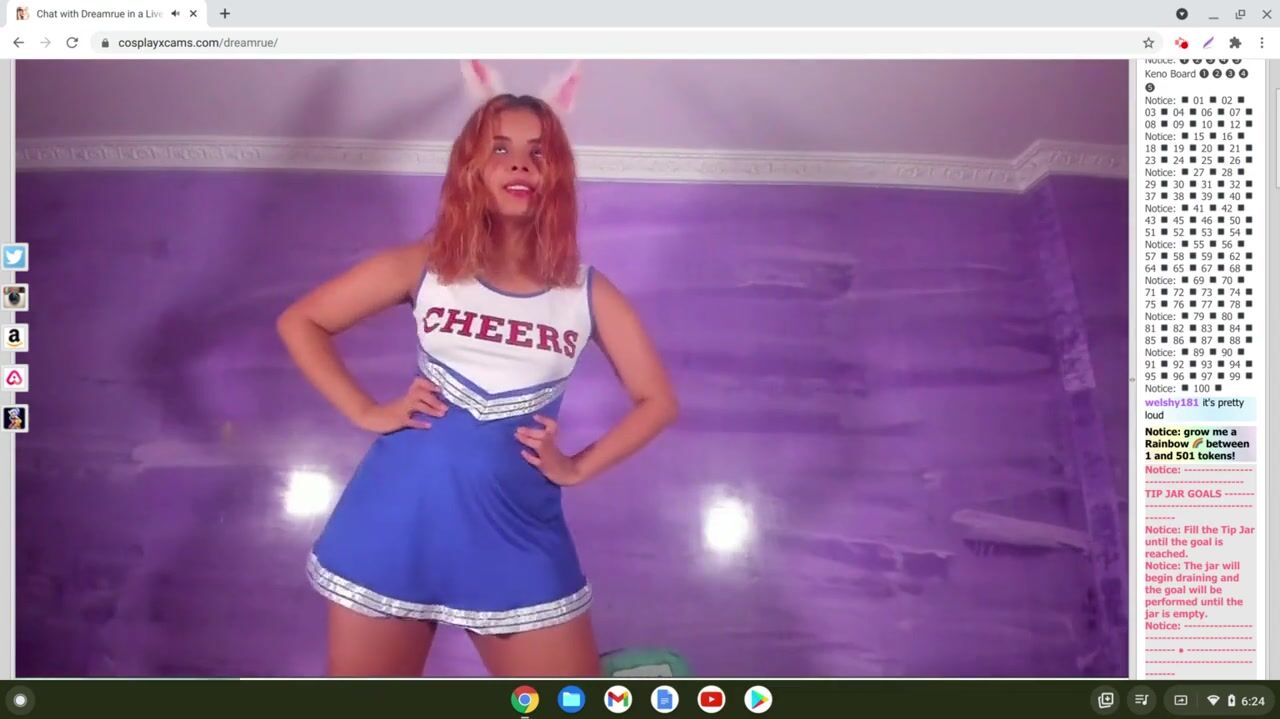
Task: Bookmark this page with the star icon
Action: [1148, 43]
